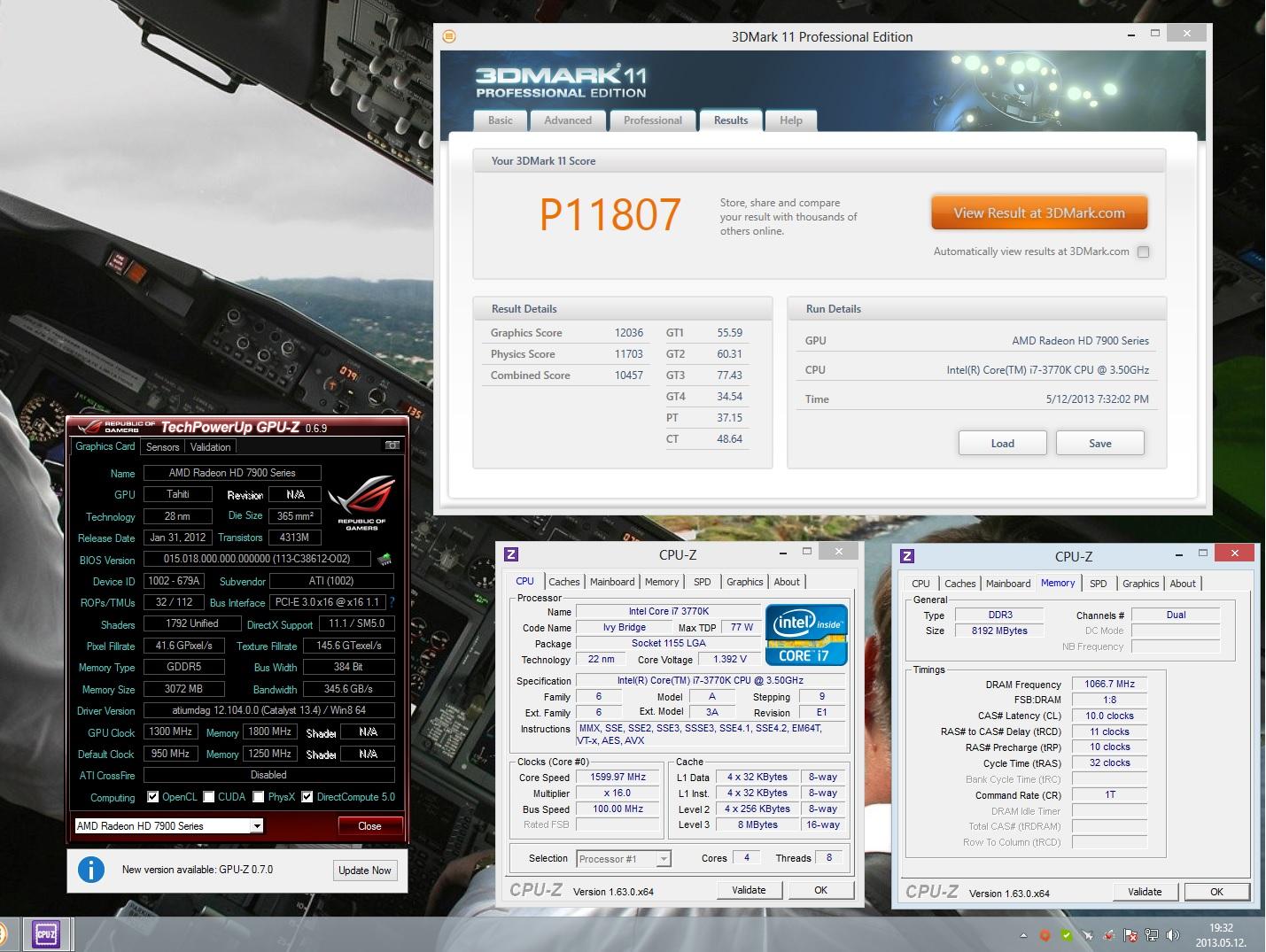Open the Professional tab in 3DMark 11
Screen dimensions: 1266x952
pos(653,120)
